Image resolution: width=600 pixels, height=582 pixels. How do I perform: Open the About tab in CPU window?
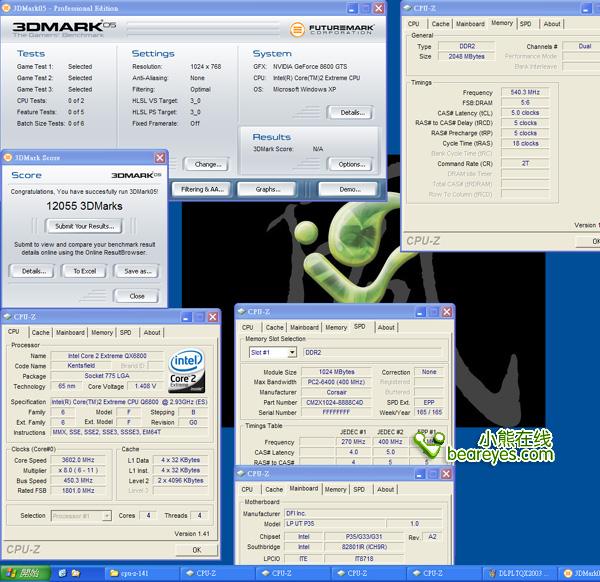[151, 332]
